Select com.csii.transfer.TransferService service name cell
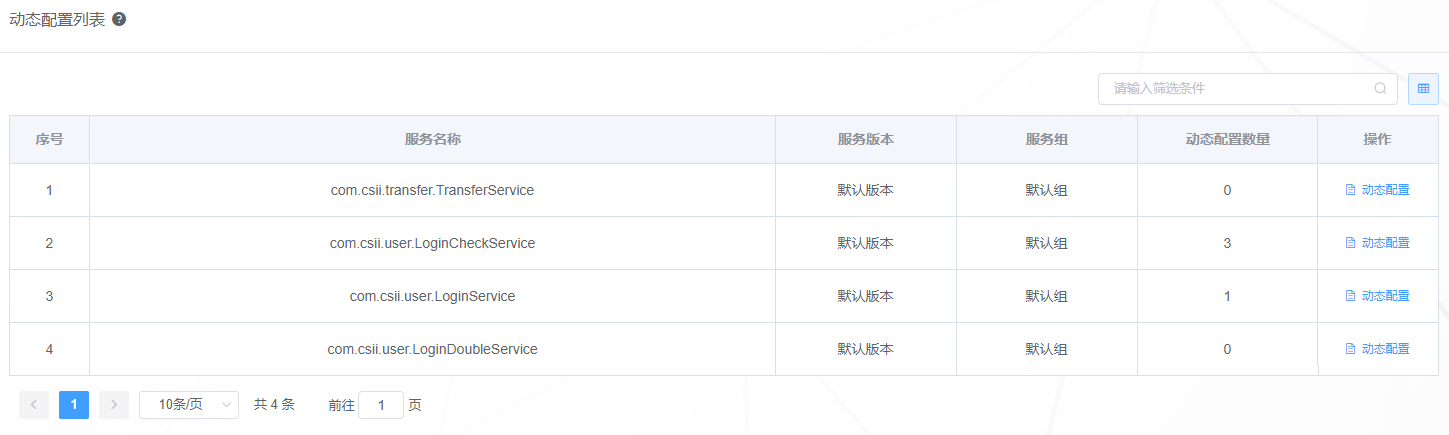Screen dimensions: 1449x435 coord(432,190)
